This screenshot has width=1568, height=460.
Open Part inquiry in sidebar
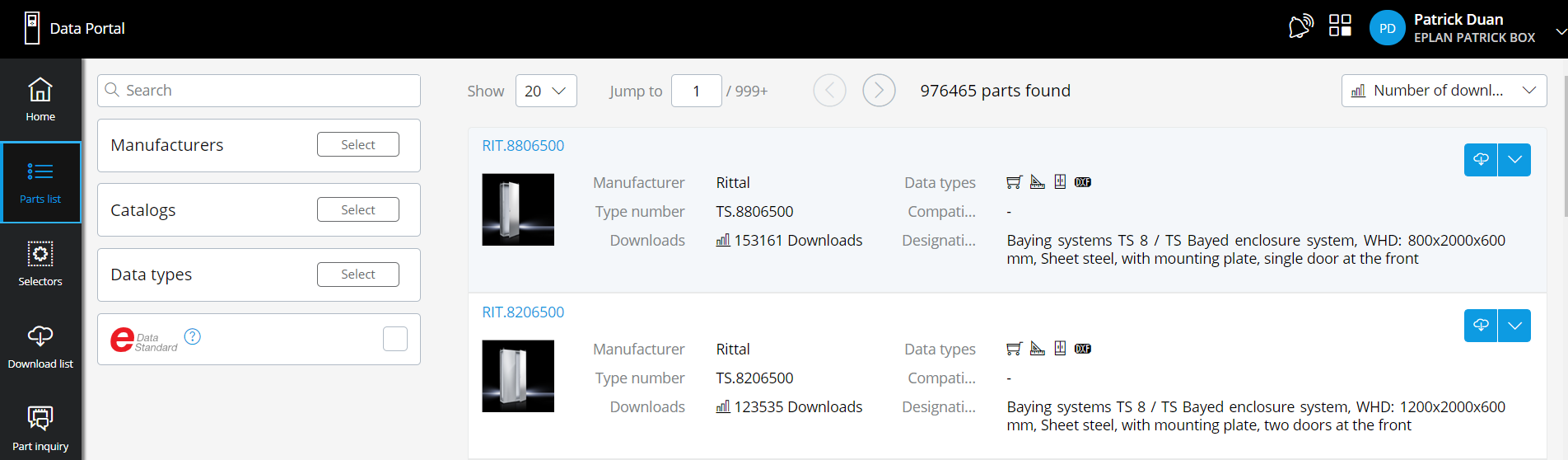[x=40, y=429]
